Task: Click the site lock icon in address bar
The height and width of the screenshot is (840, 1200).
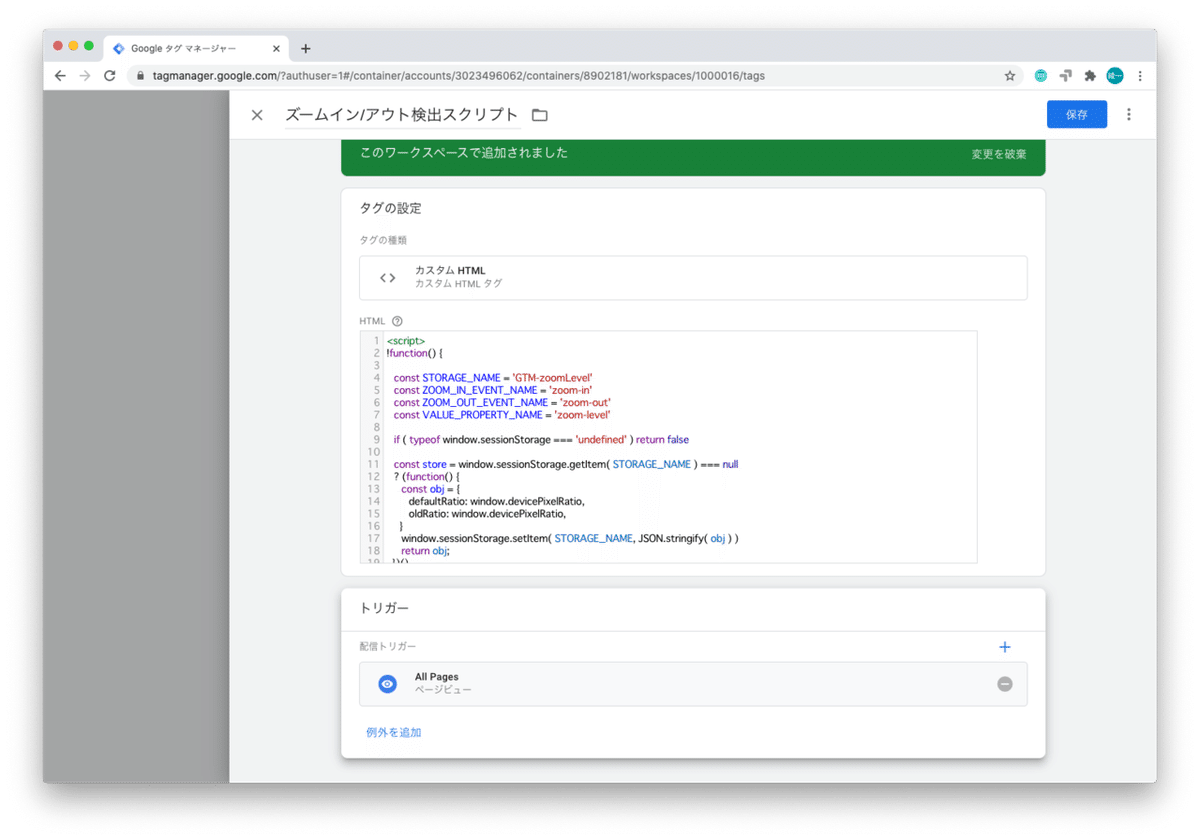Action: click(140, 76)
